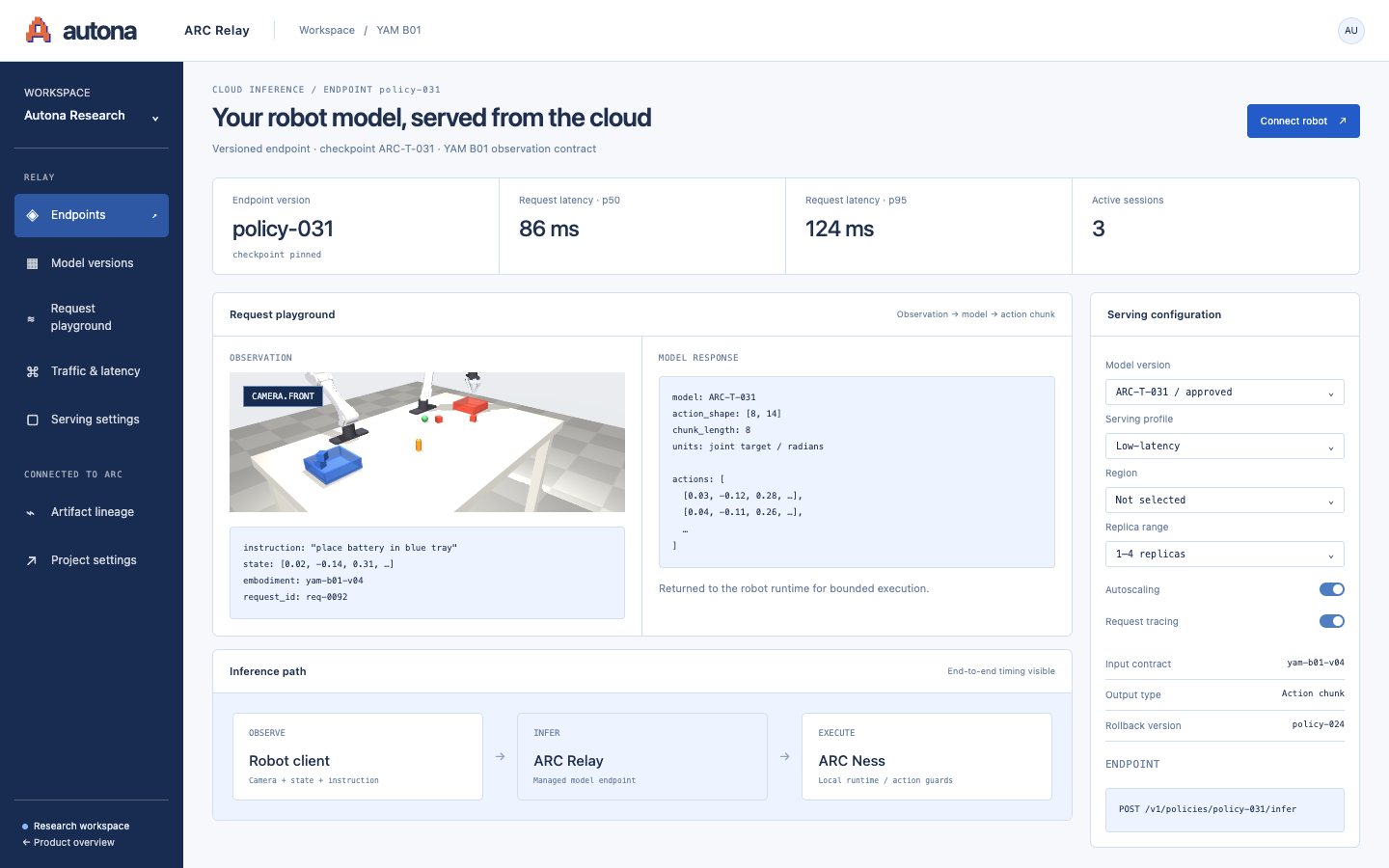1389x868 pixels.
Task: Click the Research workspace status dot
Action: pyautogui.click(x=25, y=827)
